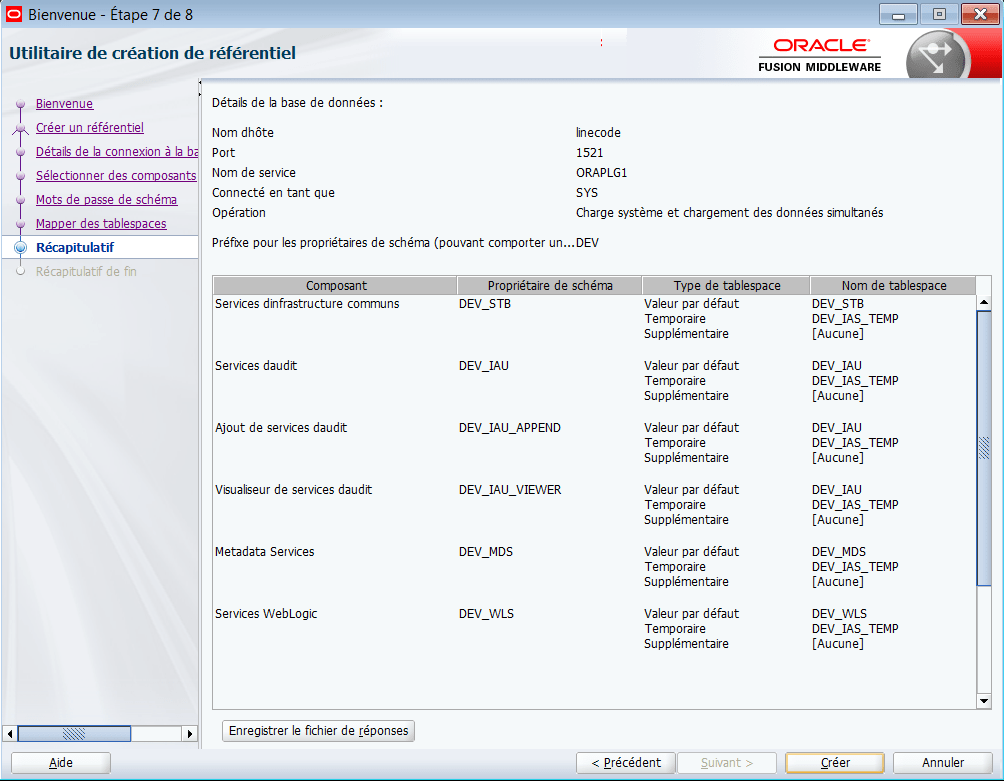Screen dimensions: 1004x781
Task: Click the Propriétaire de schéma column header
Action: (549, 285)
